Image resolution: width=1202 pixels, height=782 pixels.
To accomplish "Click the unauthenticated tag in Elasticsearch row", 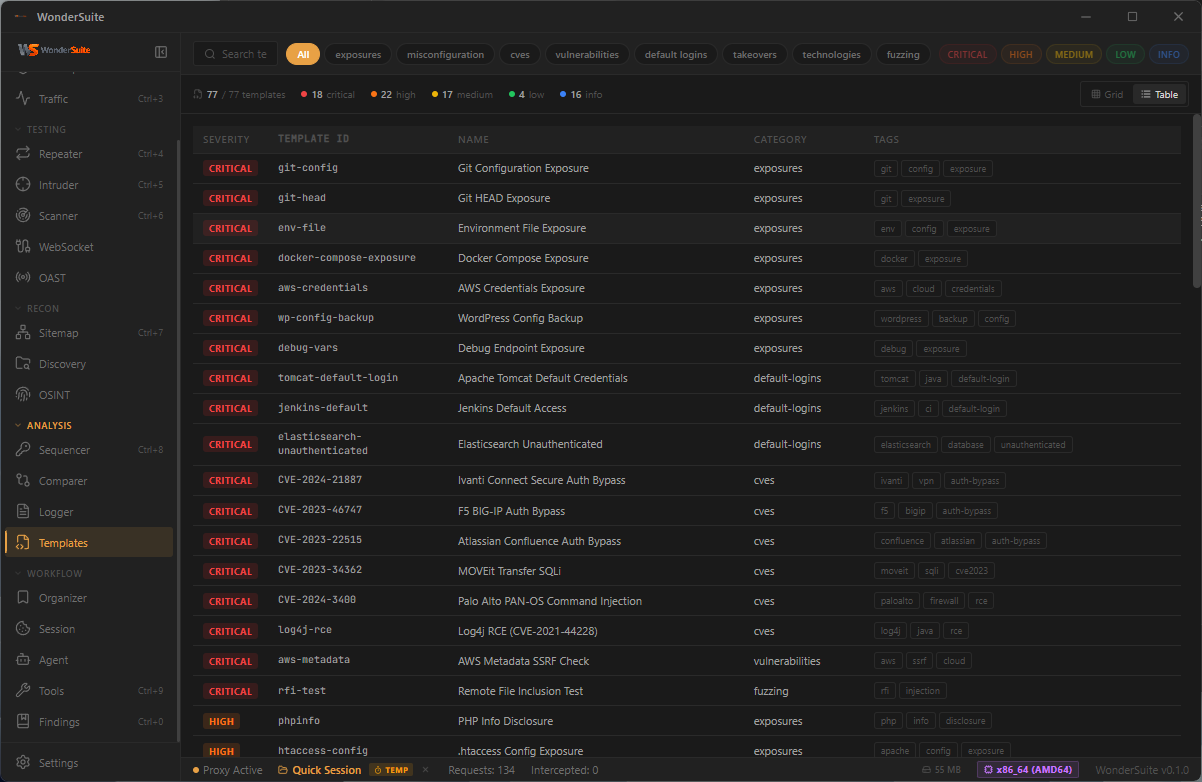I will pos(1034,444).
